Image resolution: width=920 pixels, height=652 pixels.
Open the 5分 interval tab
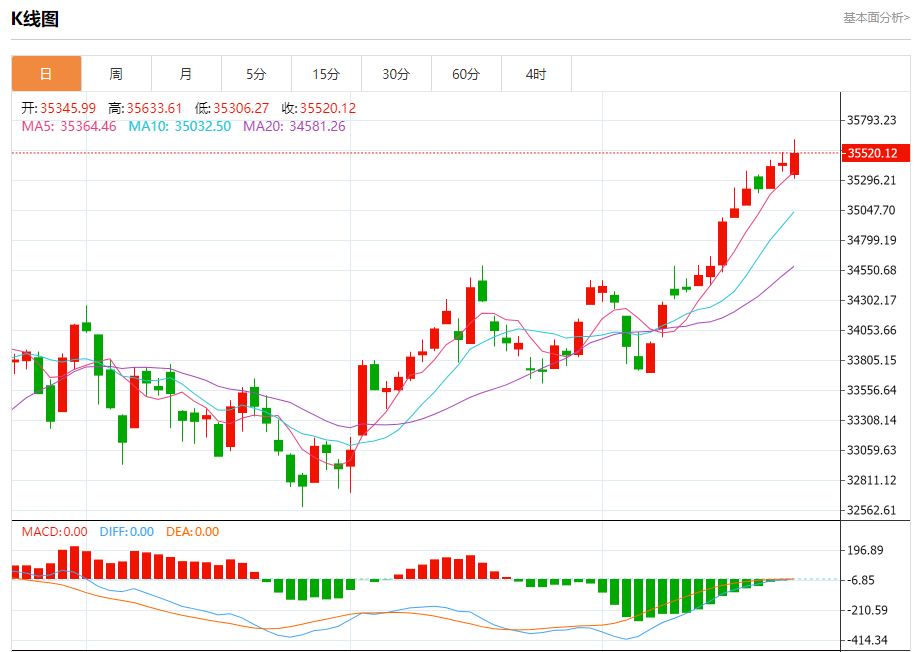point(256,74)
